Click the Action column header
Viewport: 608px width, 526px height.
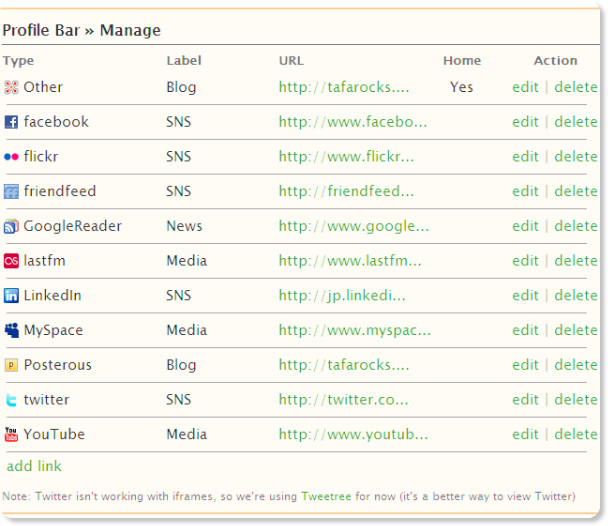[555, 61]
